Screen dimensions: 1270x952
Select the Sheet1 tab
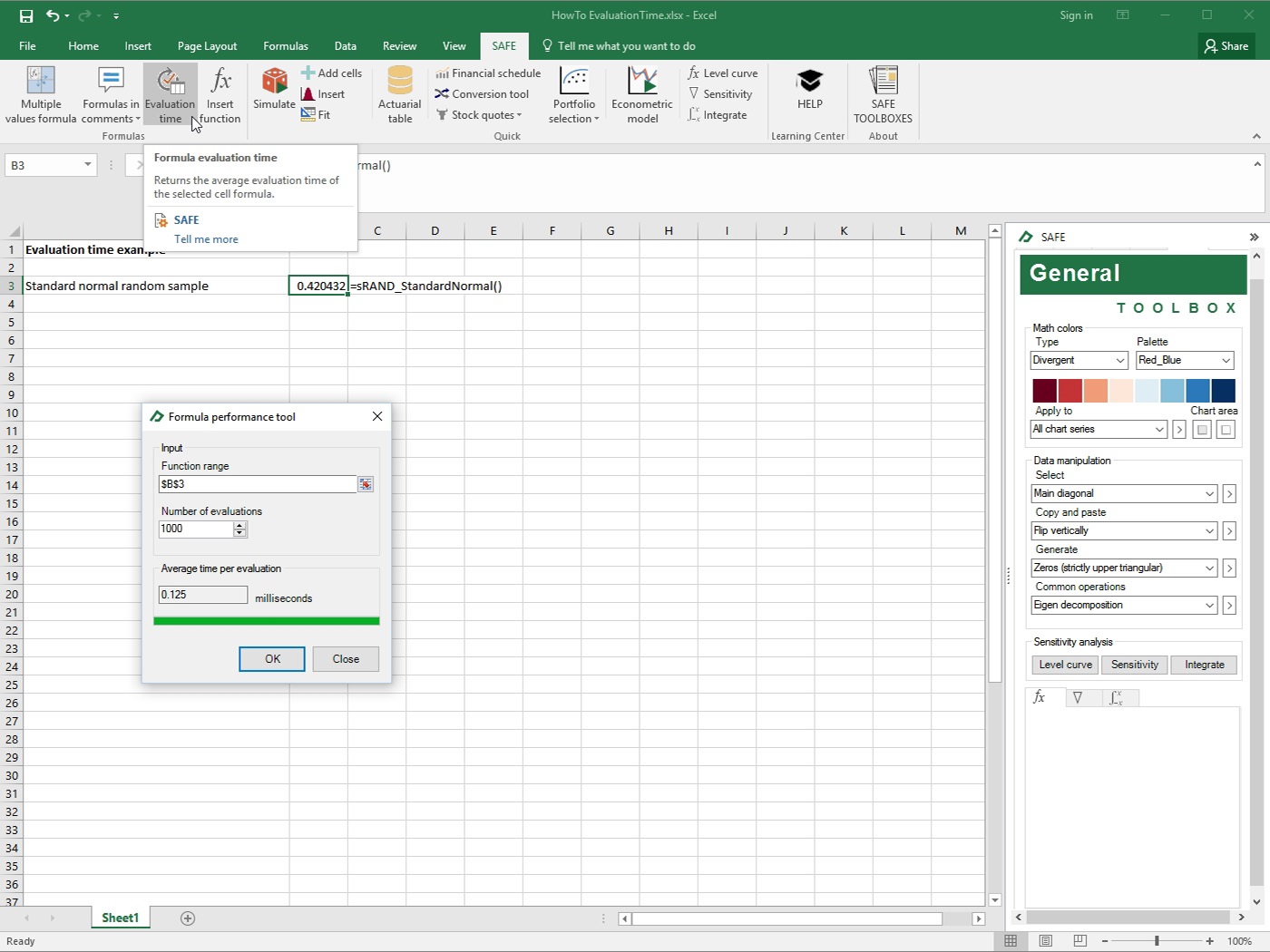(121, 918)
